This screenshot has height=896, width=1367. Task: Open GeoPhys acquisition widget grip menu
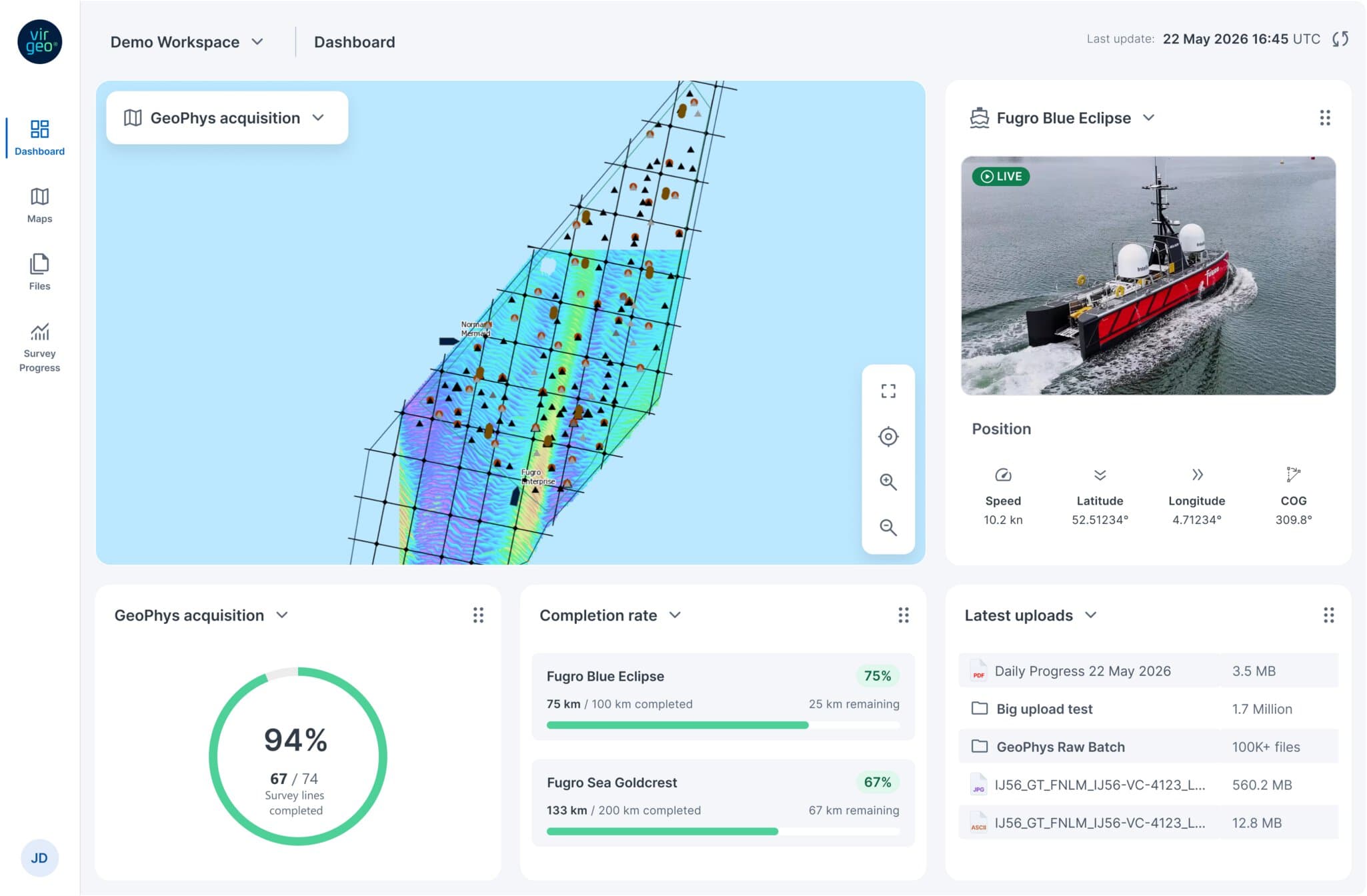coord(478,615)
